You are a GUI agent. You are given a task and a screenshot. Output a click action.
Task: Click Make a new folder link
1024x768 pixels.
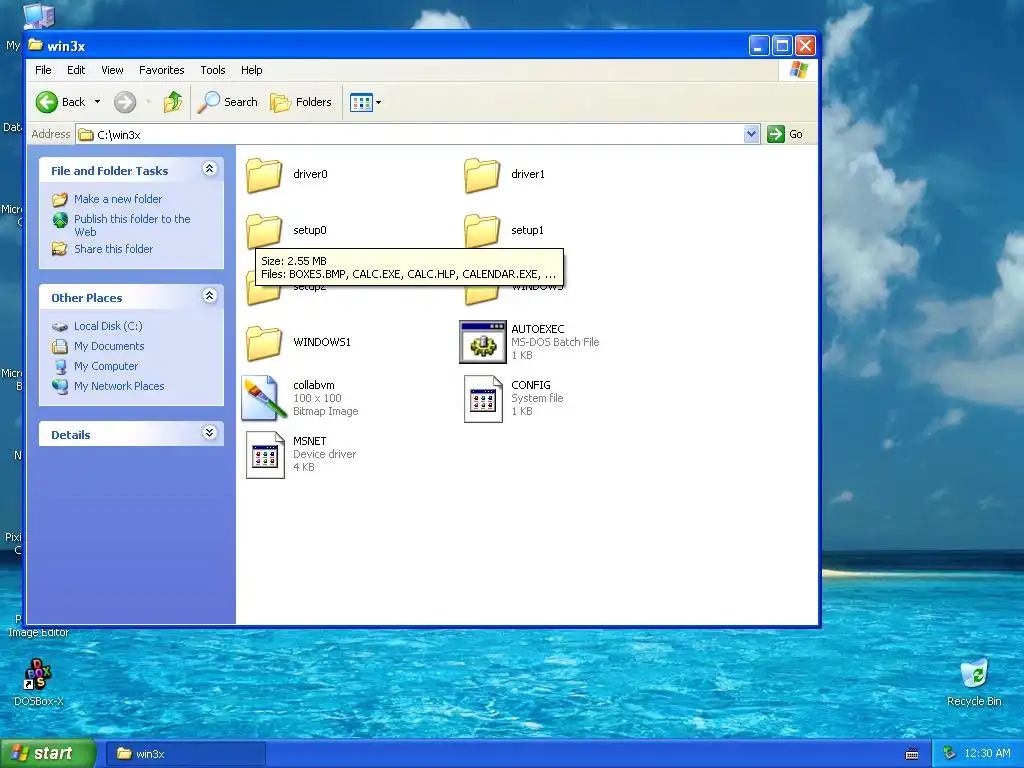coord(118,199)
